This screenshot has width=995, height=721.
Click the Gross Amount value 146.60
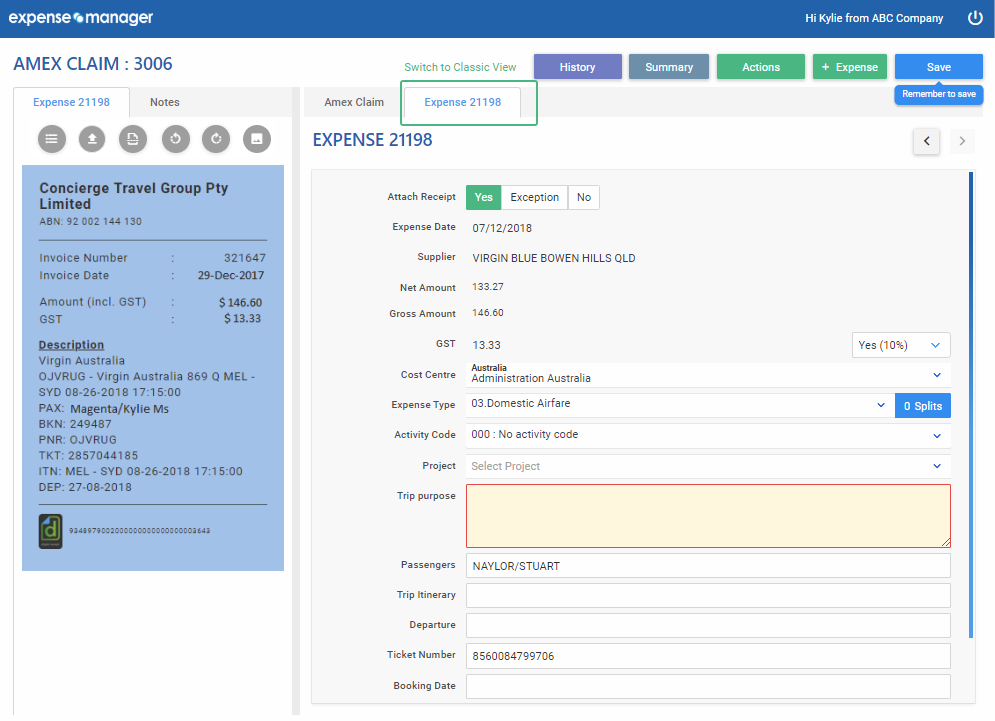point(487,313)
